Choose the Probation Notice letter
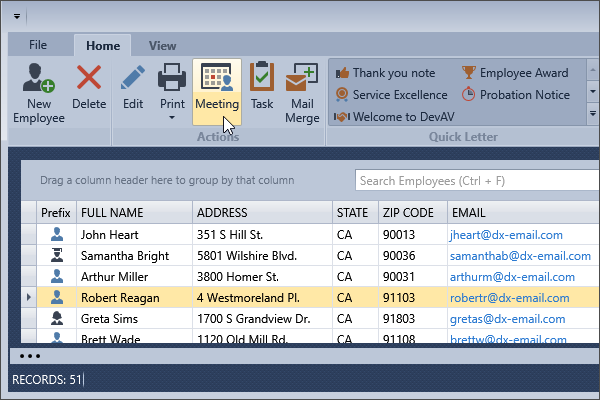 pyautogui.click(x=515, y=95)
